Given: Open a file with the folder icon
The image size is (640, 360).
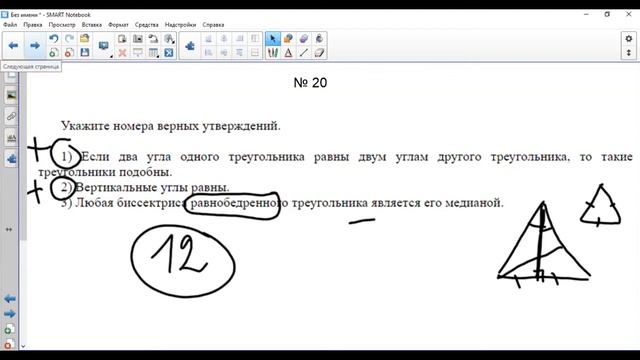Looking at the screenshot, I should 84,39.
